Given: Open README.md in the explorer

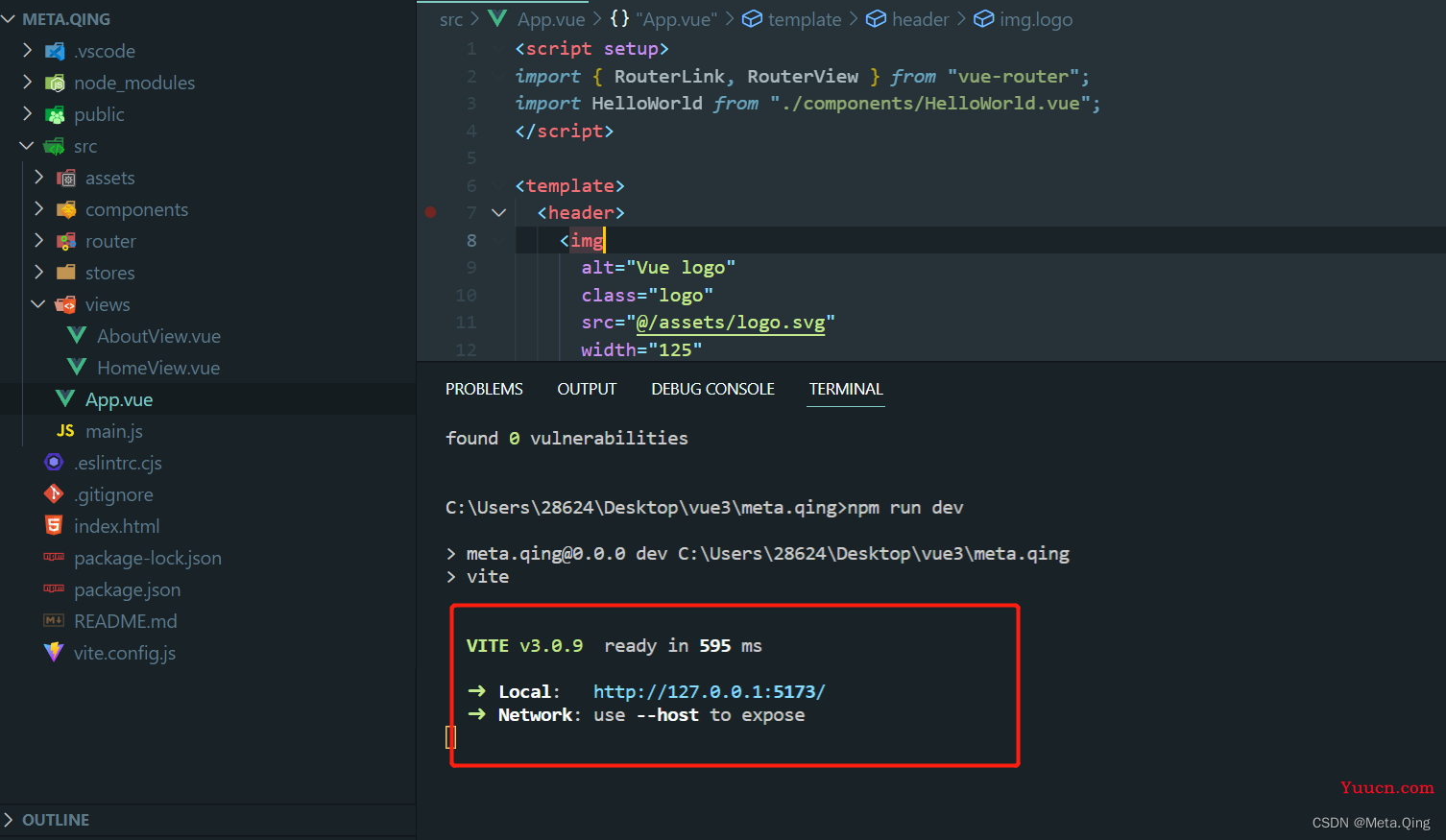Looking at the screenshot, I should click(x=126, y=621).
